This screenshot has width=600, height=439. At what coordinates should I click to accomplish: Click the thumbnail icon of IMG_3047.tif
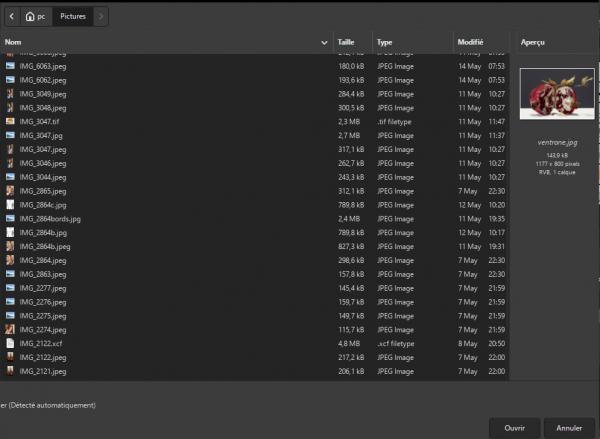(x=10, y=121)
